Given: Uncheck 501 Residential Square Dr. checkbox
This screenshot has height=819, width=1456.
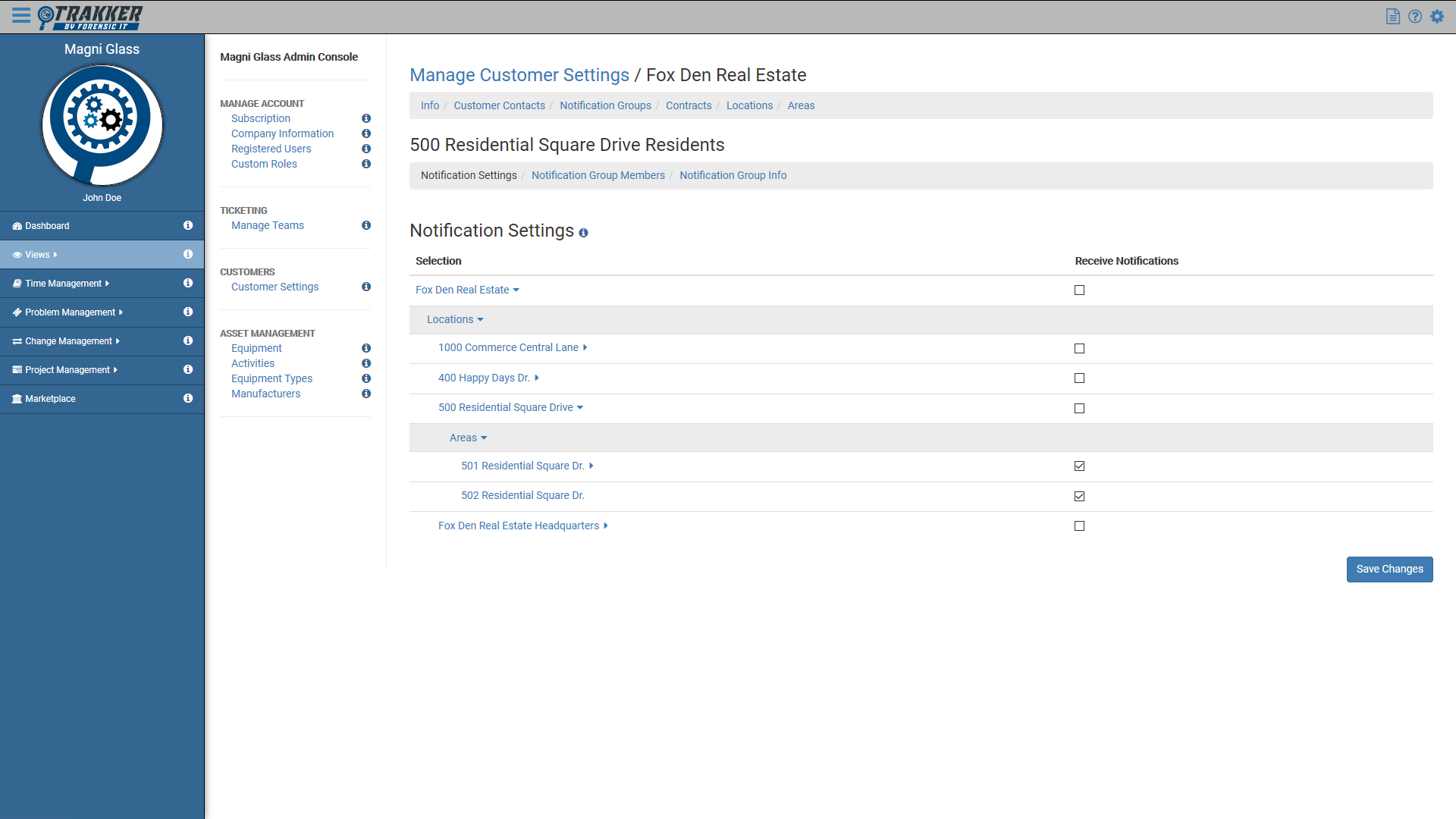Looking at the screenshot, I should (x=1079, y=466).
